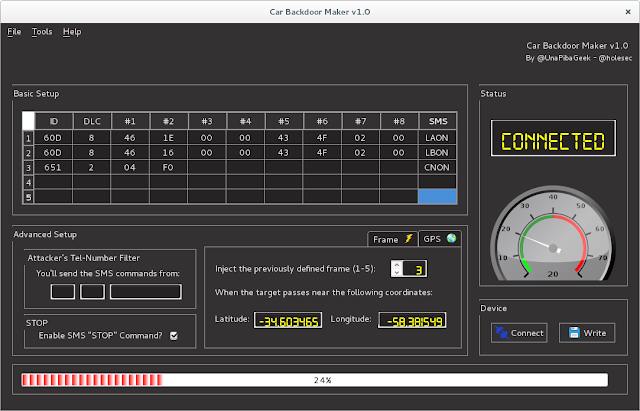Click the DLC cell showing 2

point(91,167)
